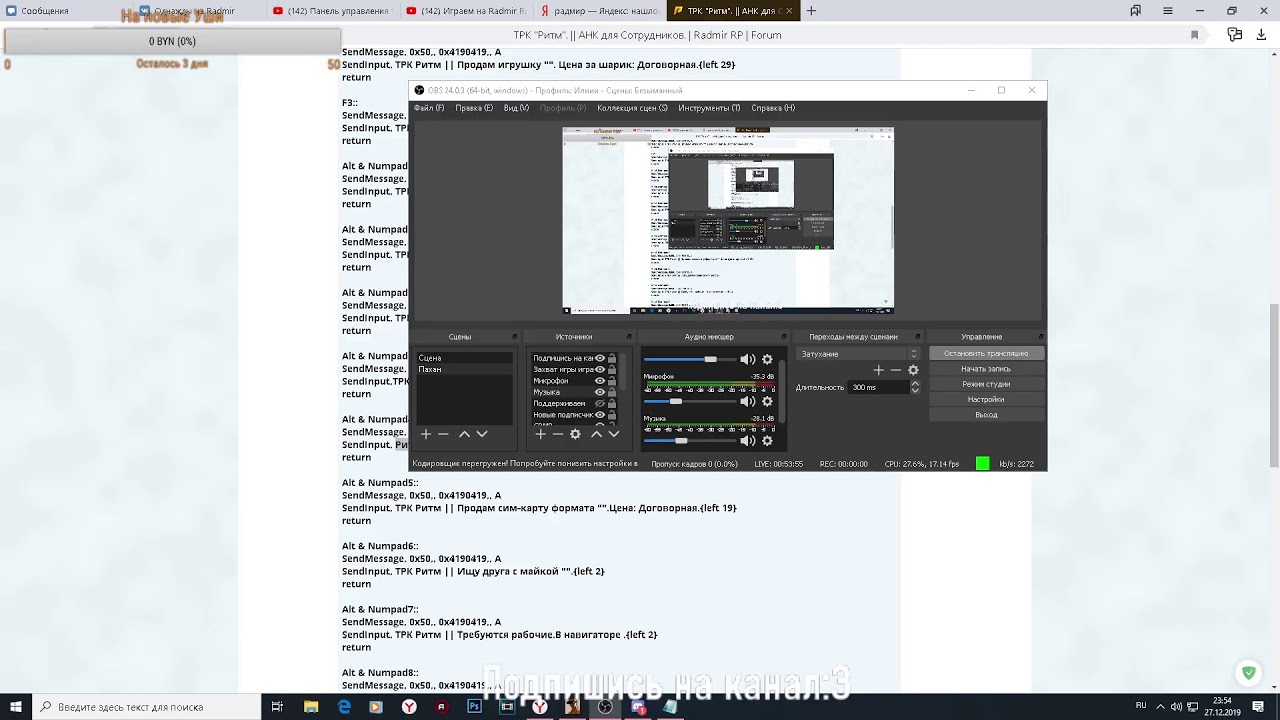Mute the Микрофон audio channel
1280x720 pixels.
point(747,401)
